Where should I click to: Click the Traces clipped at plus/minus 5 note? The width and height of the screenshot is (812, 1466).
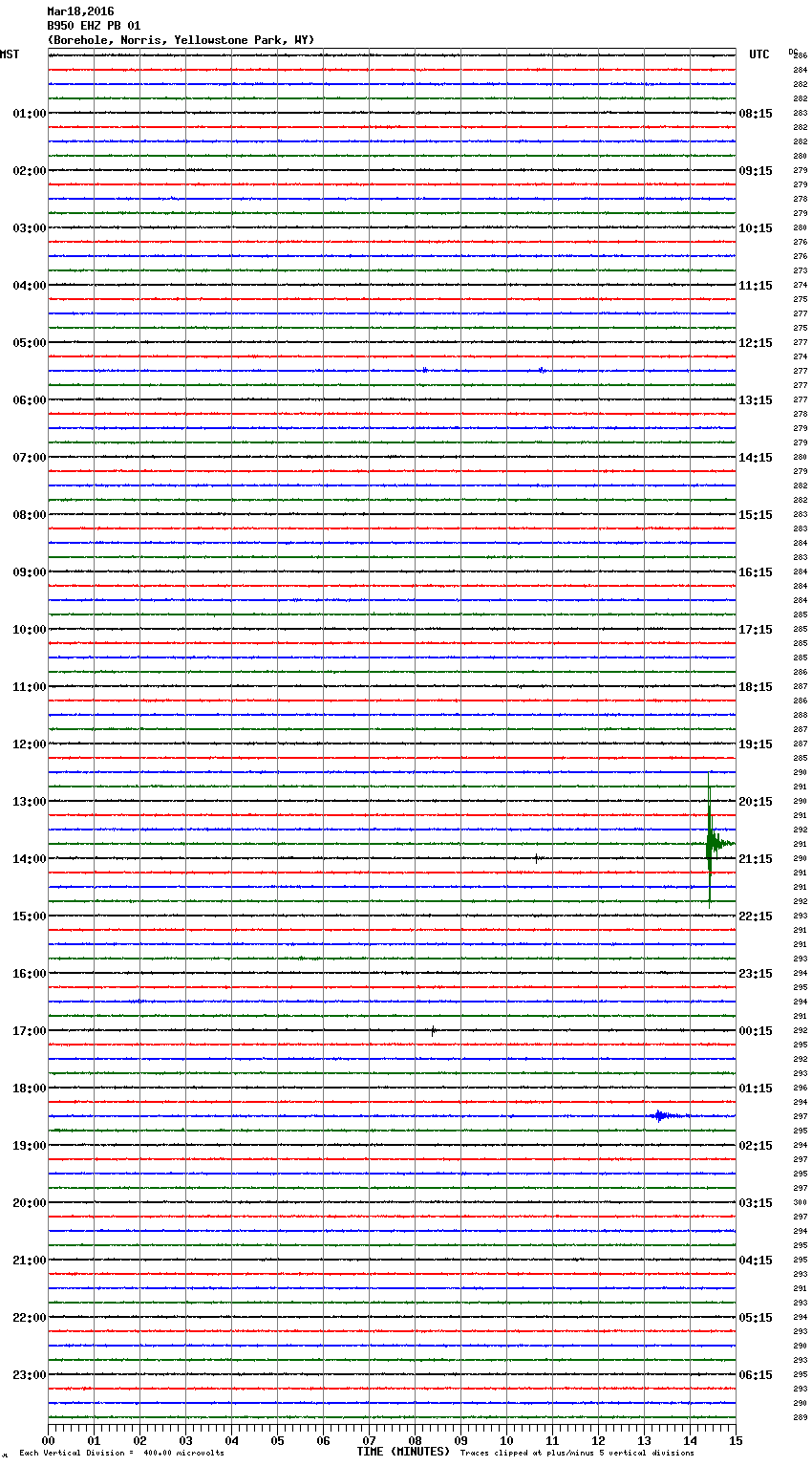[x=577, y=1453]
